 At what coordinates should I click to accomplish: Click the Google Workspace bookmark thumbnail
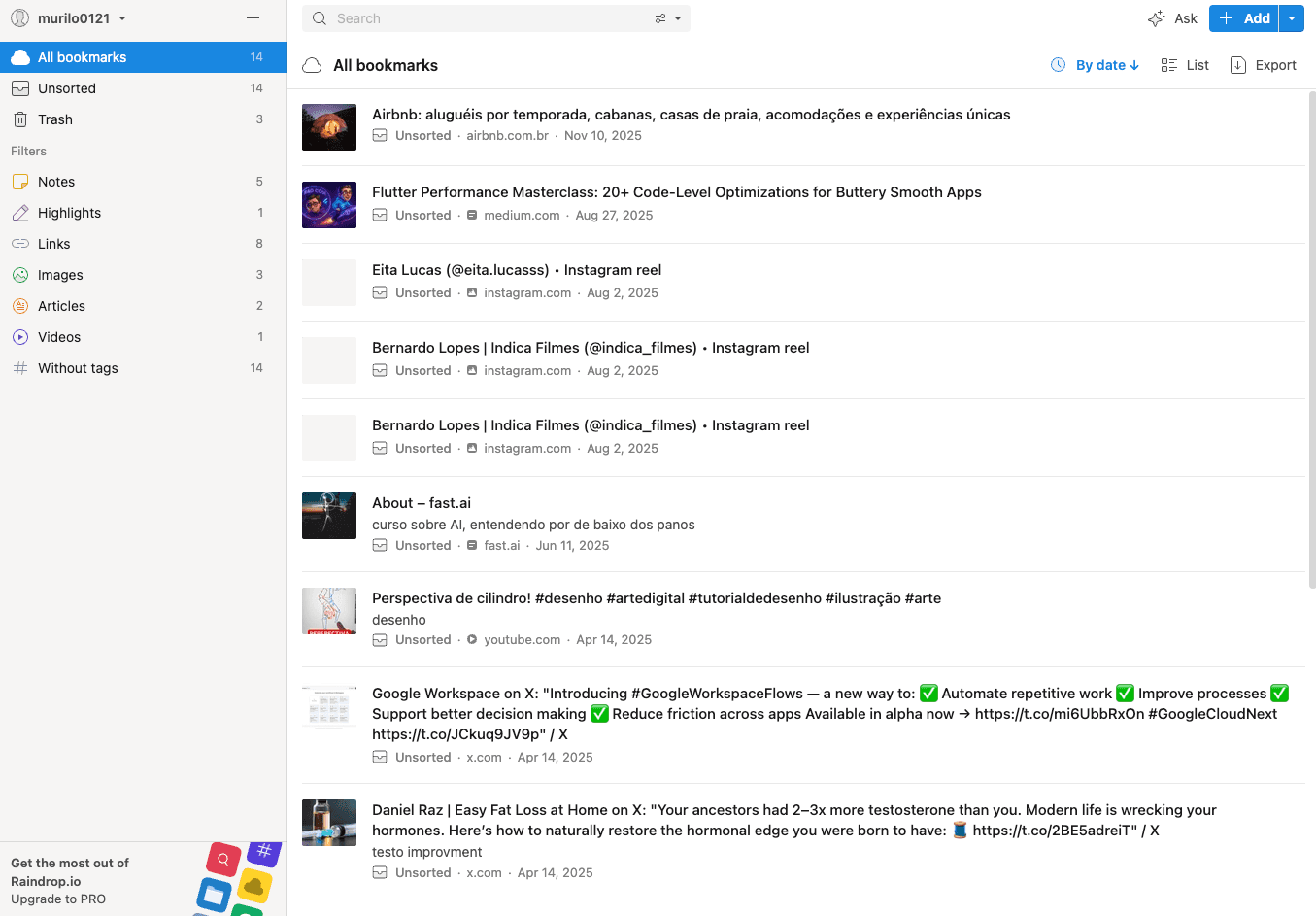tap(329, 706)
